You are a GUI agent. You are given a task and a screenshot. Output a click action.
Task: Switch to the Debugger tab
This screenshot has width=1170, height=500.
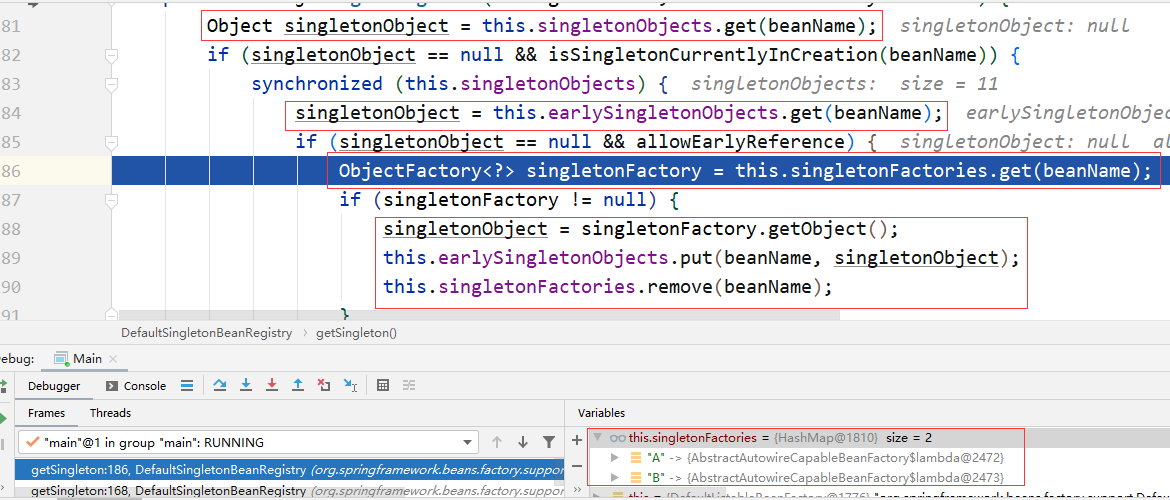(x=54, y=386)
